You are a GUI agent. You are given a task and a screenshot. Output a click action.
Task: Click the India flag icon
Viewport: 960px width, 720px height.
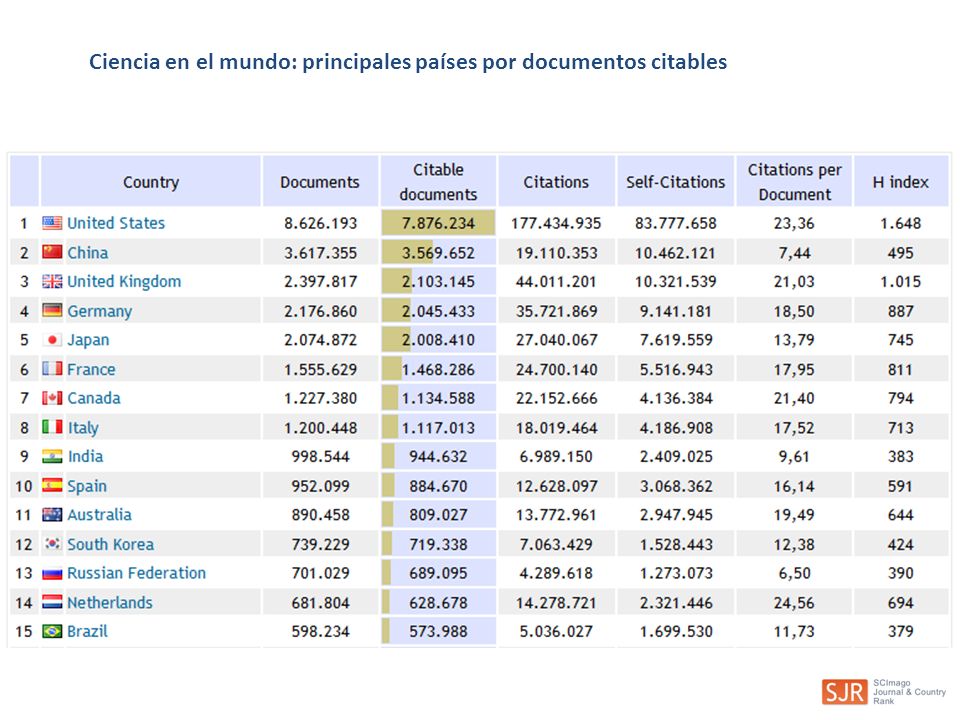click(52, 456)
